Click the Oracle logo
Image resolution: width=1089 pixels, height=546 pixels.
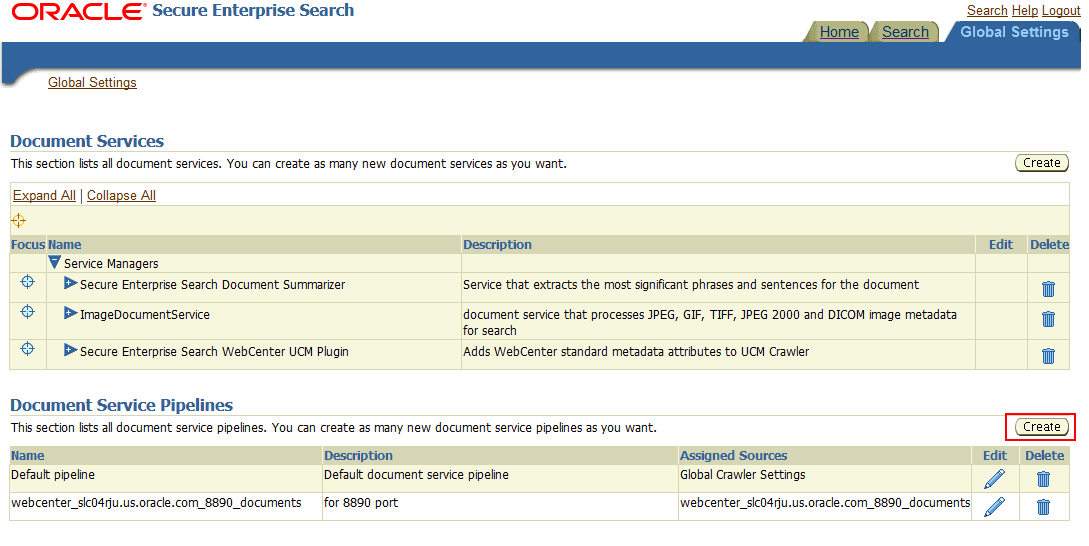(x=79, y=11)
